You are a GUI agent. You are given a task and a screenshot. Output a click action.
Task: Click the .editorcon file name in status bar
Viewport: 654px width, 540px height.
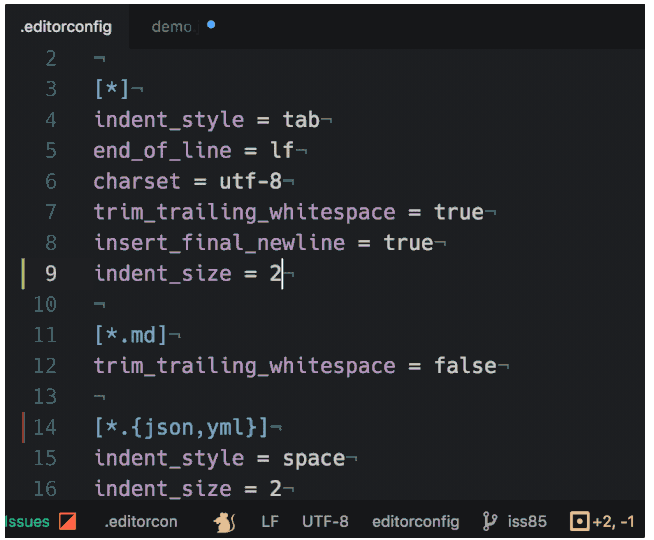pyautogui.click(x=141, y=522)
